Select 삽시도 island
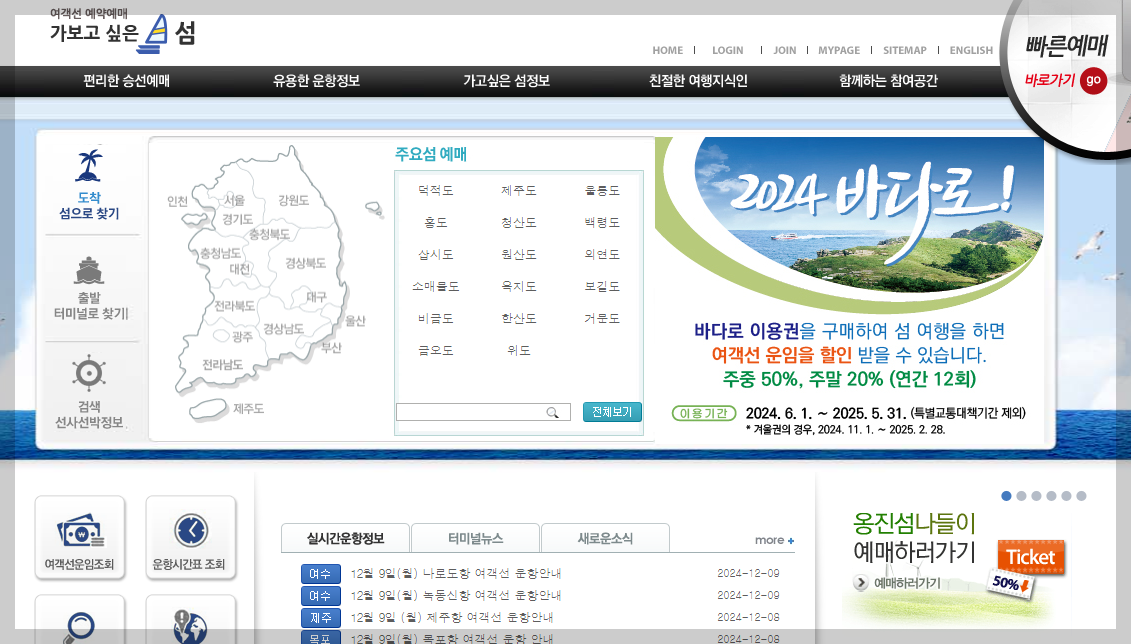This screenshot has width=1131, height=644. click(x=436, y=255)
